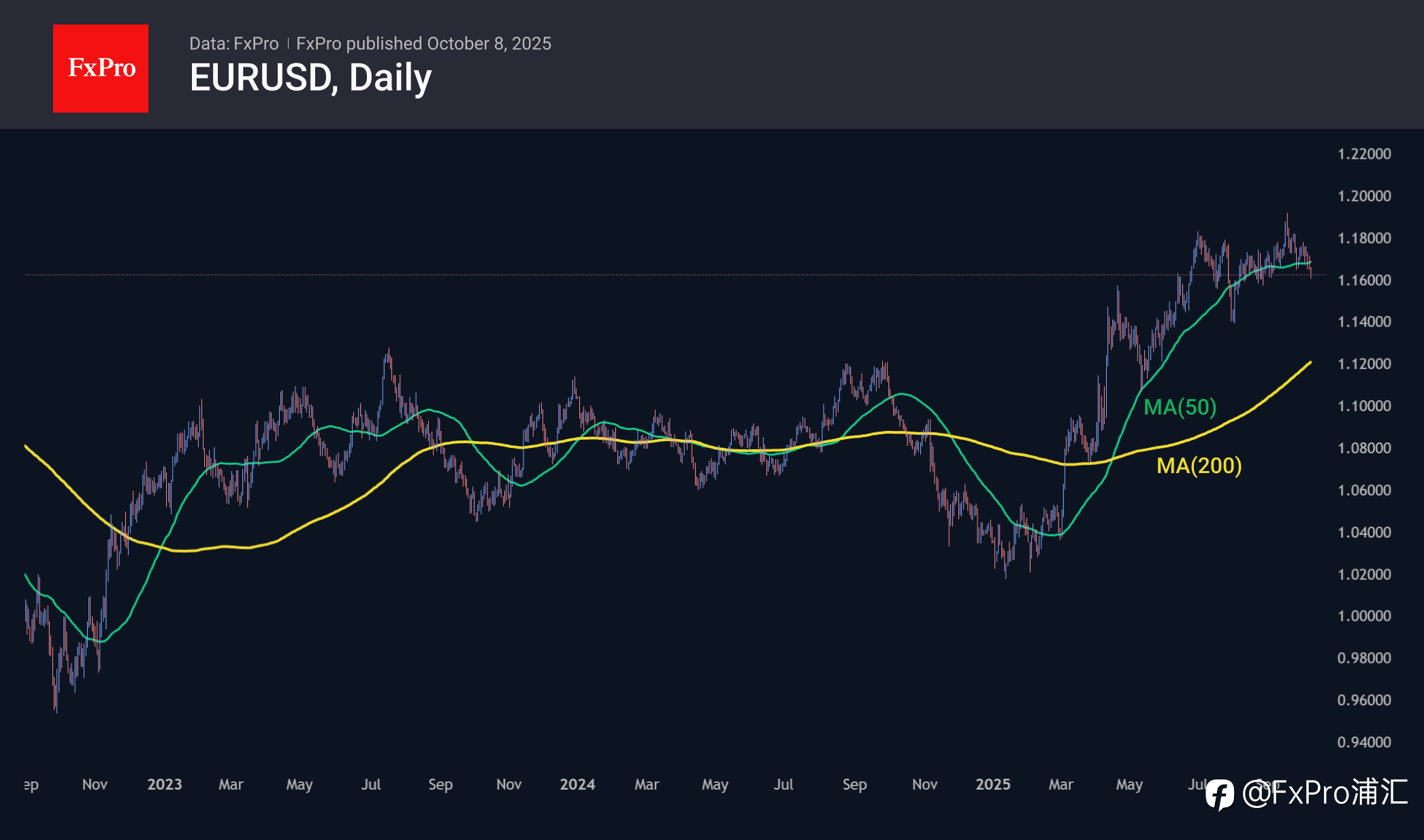This screenshot has height=840, width=1424.
Task: Select the 2025 year marker on the time axis
Action: tap(992, 784)
